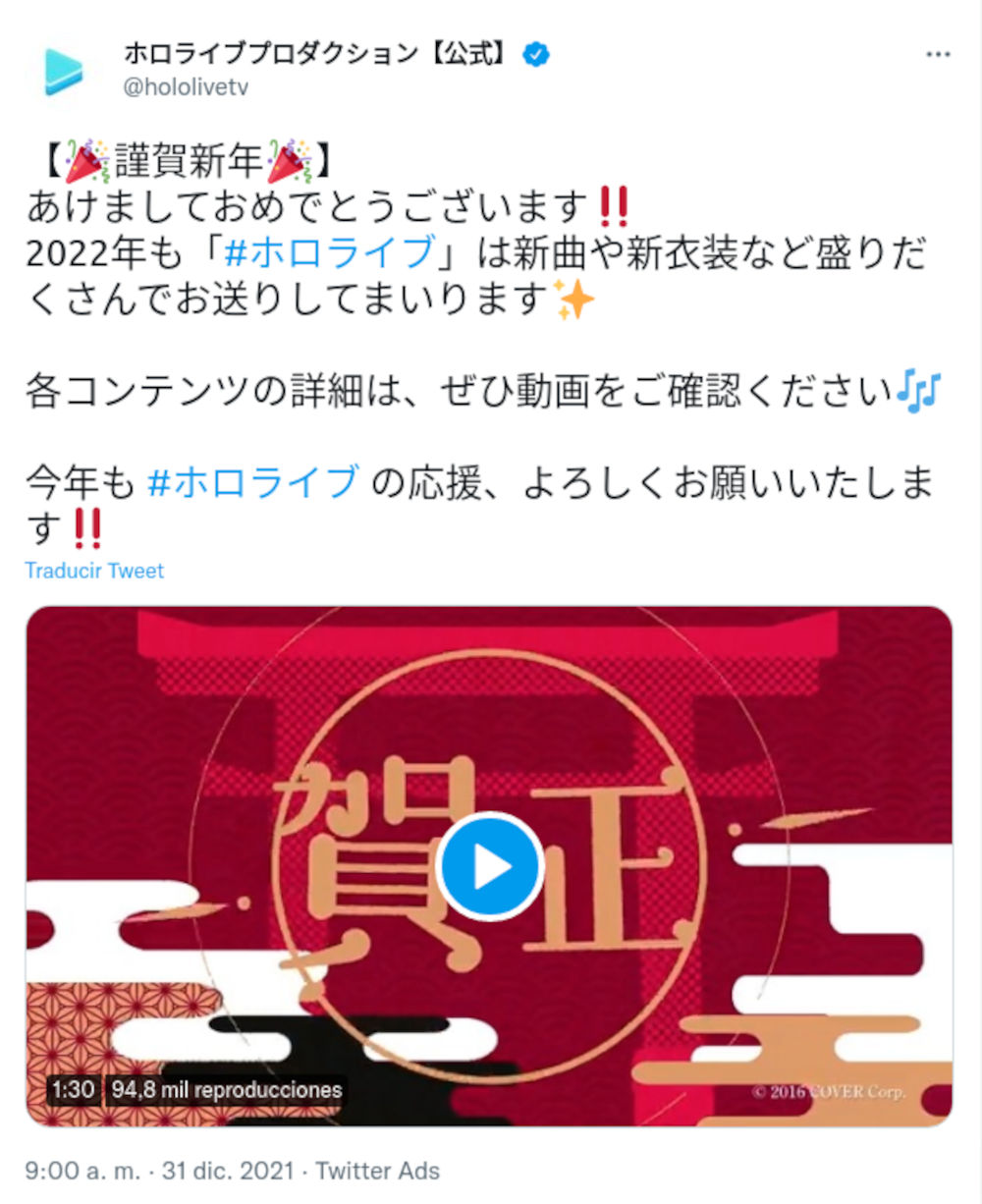Click the Twitter Ads source label
982x1204 pixels.
[377, 1171]
